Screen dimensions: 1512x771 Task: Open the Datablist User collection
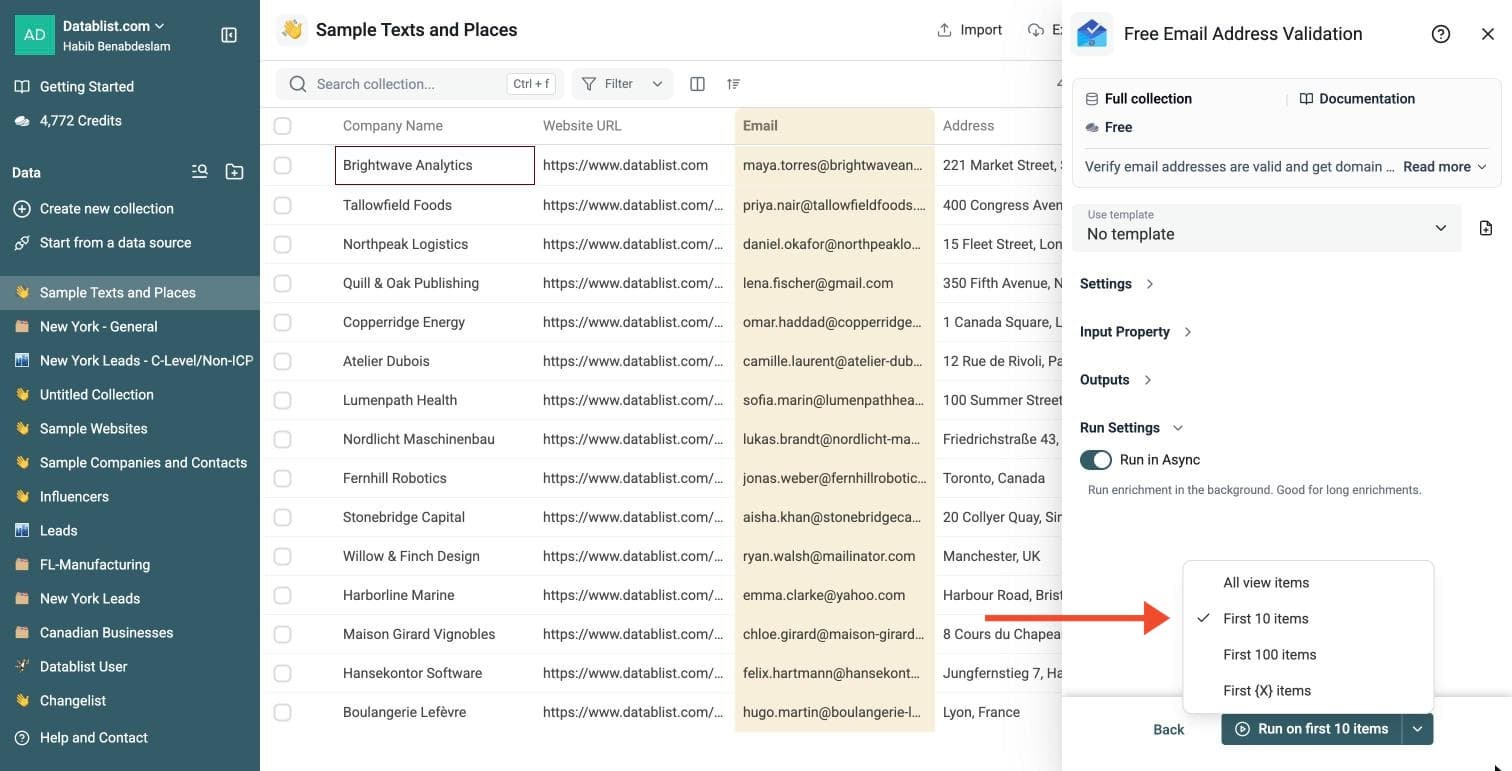[x=130, y=667]
